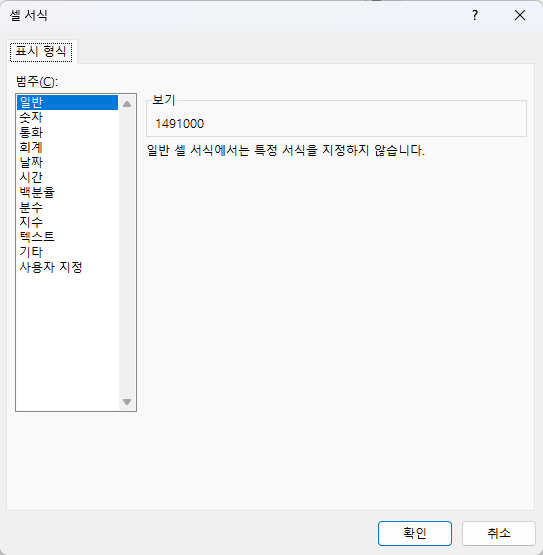This screenshot has height=555, width=543.
Task: Select the 텍스트 category
Action: coord(67,237)
